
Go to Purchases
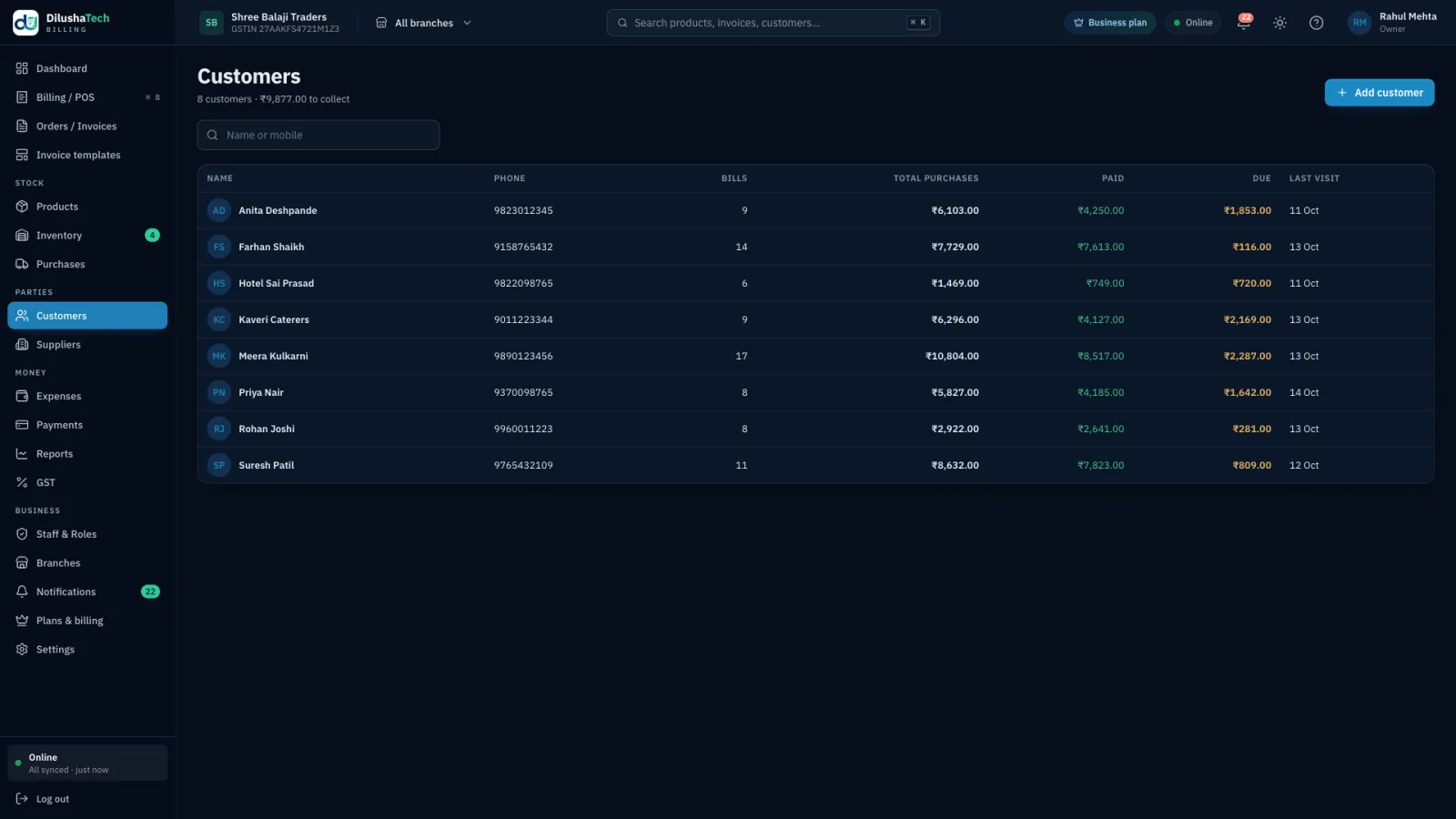tap(87, 264)
